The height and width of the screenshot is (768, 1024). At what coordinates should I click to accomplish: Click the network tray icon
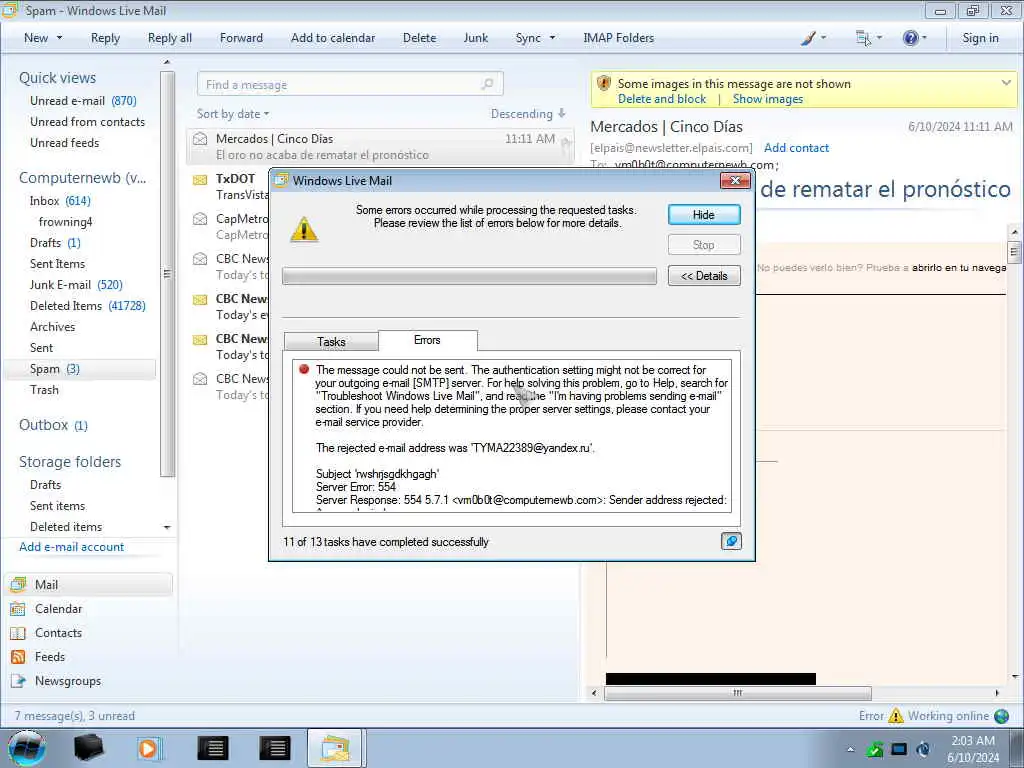point(899,749)
